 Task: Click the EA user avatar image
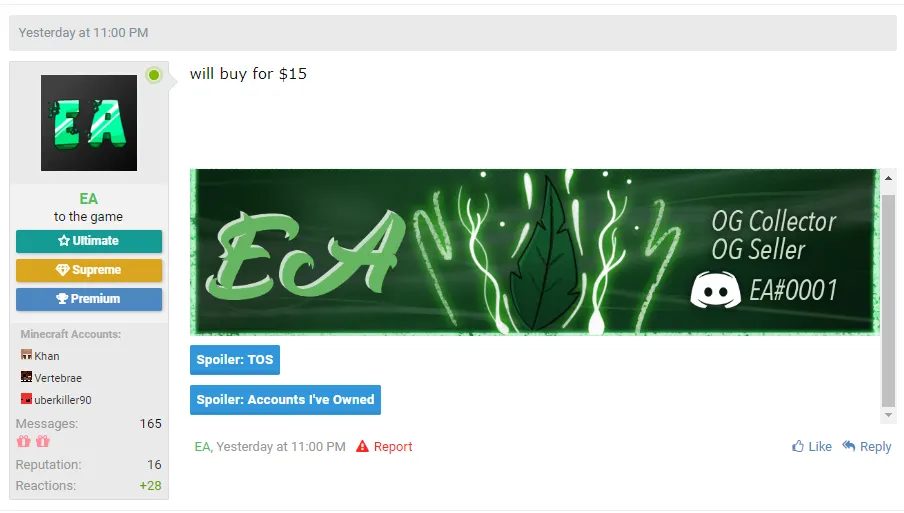[x=89, y=123]
